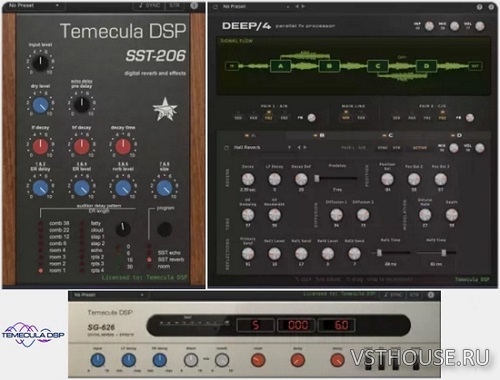This screenshot has width=500, height=380.
Task: Go to next effect after Hall Reverb
Action: (305, 147)
